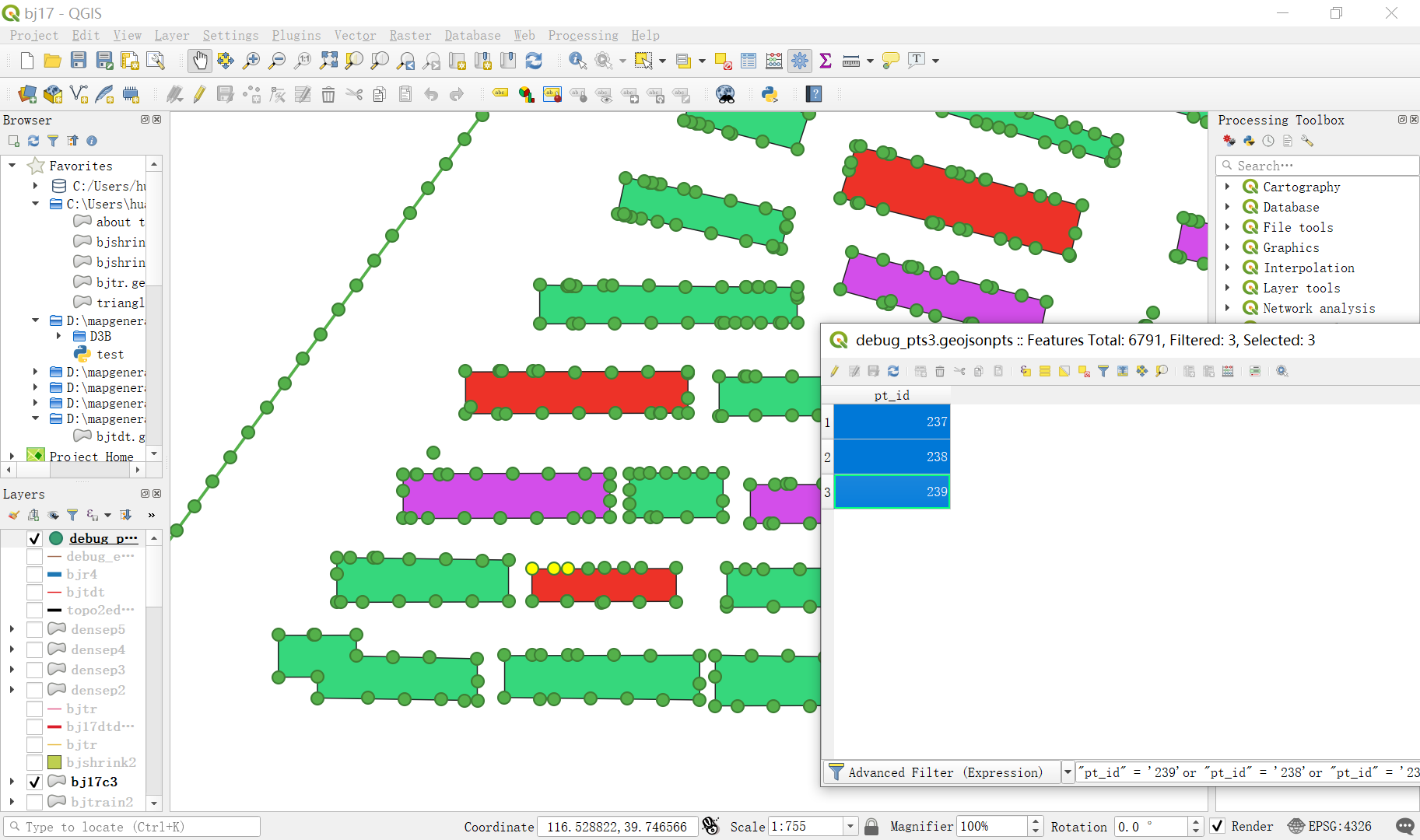Screen dimensions: 1420x840
Task: Refresh the map canvas
Action: (x=535, y=61)
